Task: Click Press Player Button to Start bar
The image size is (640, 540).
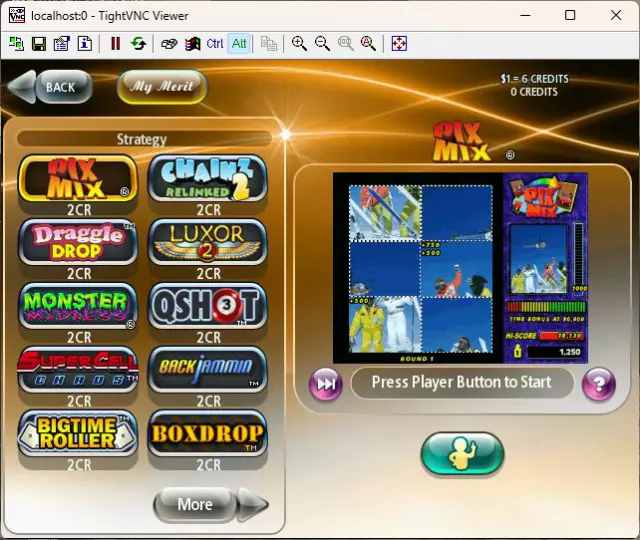Action: point(462,383)
